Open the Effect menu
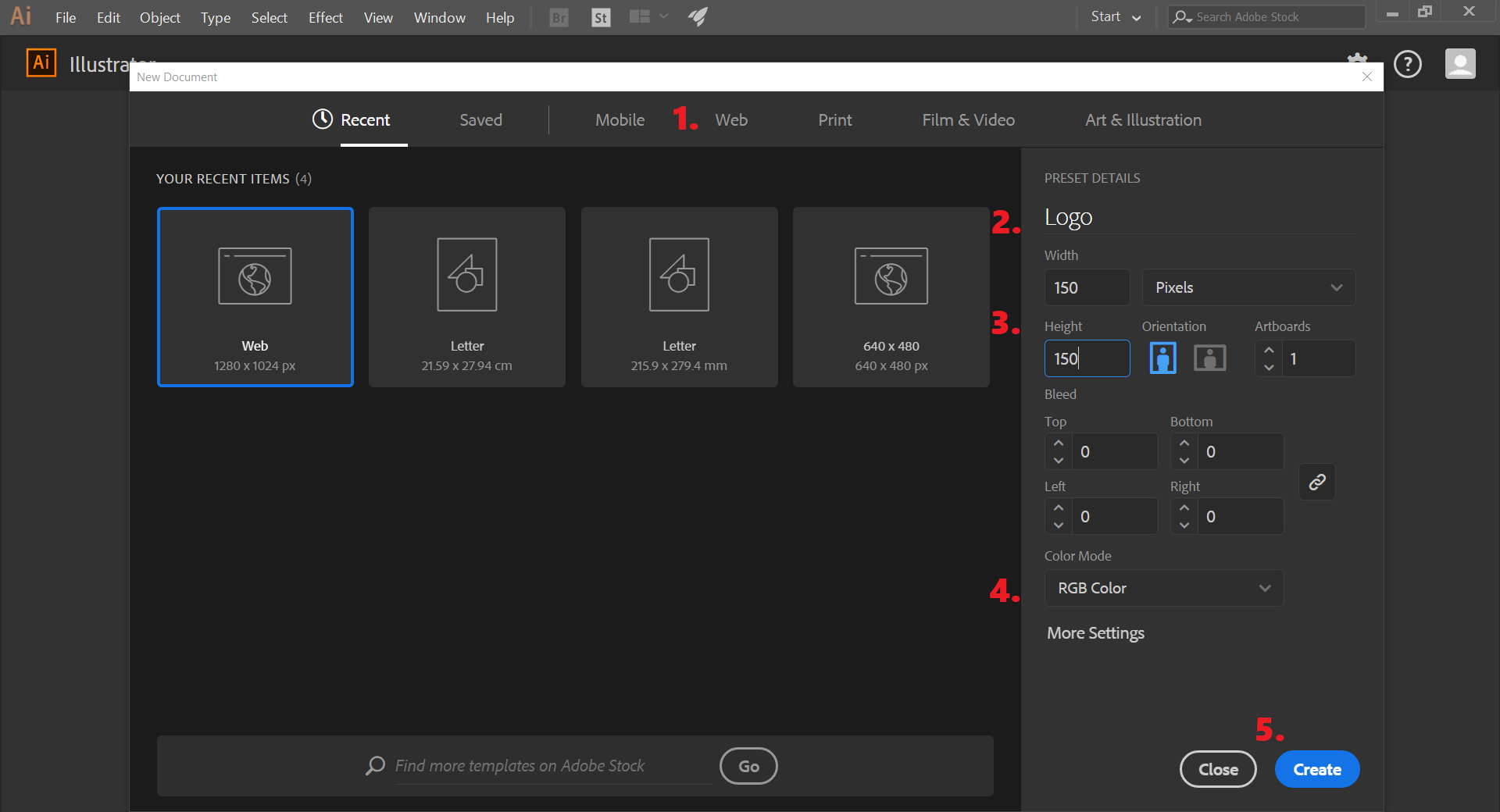This screenshot has height=812, width=1500. tap(326, 17)
